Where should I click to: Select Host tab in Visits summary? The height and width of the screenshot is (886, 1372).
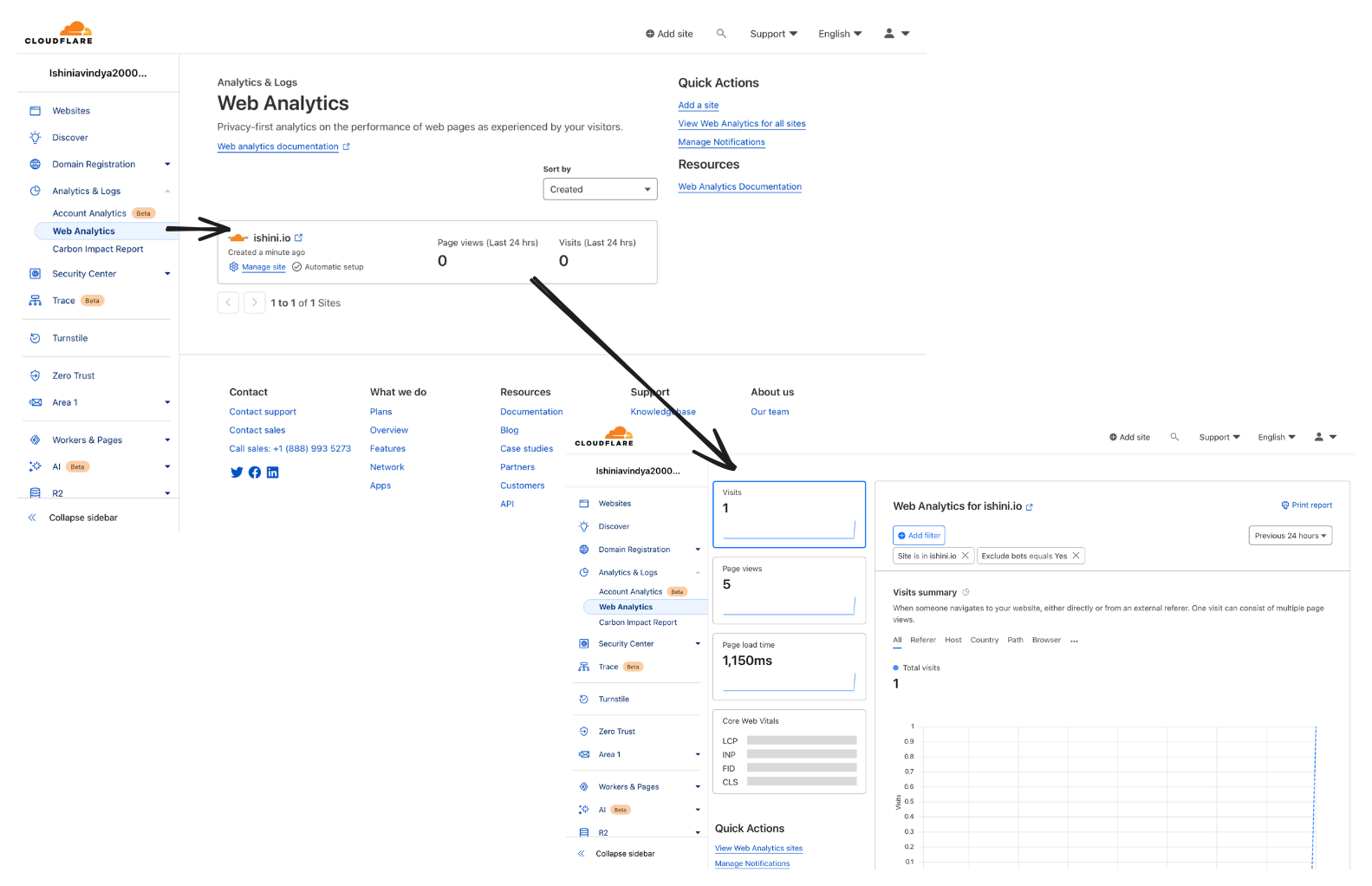pos(953,640)
